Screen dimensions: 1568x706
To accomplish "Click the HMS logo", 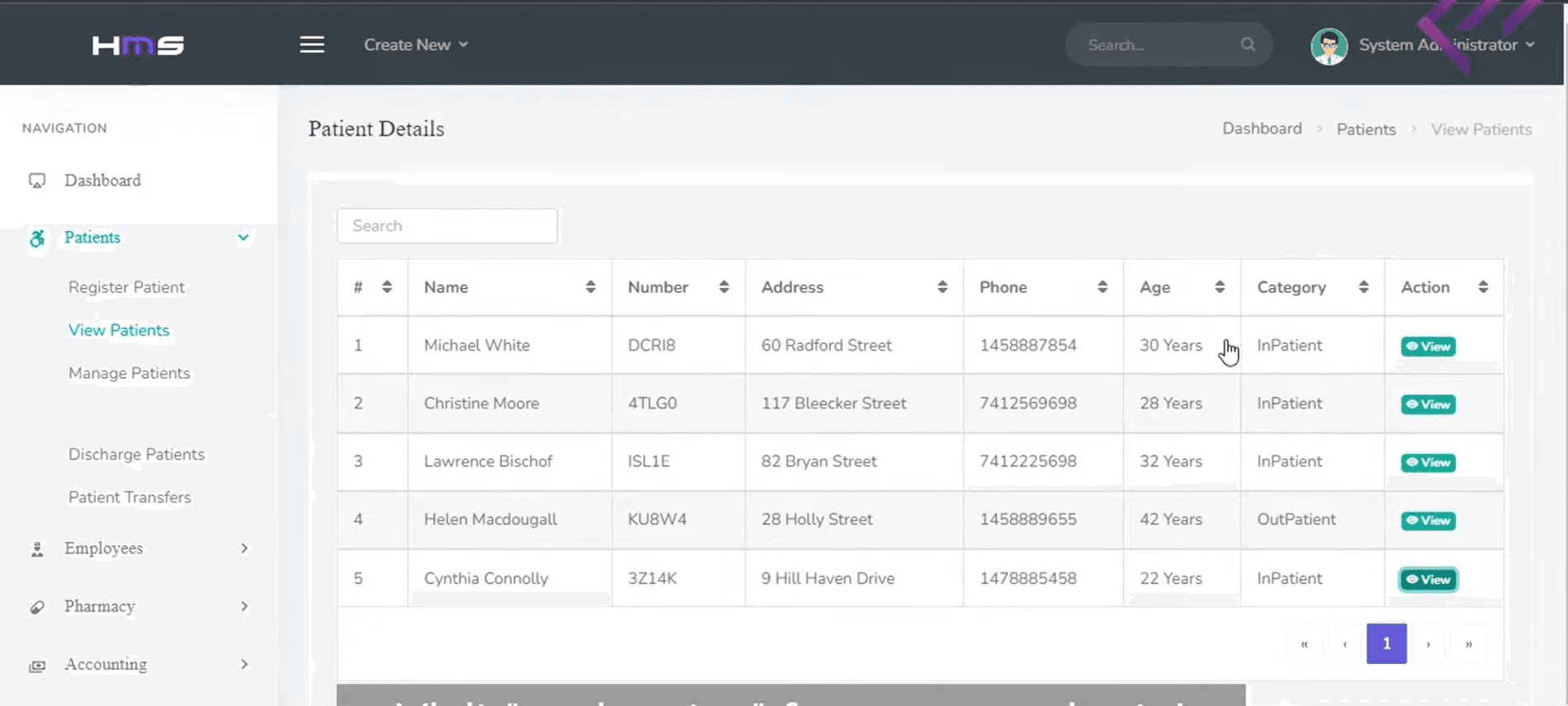I will click(x=138, y=45).
